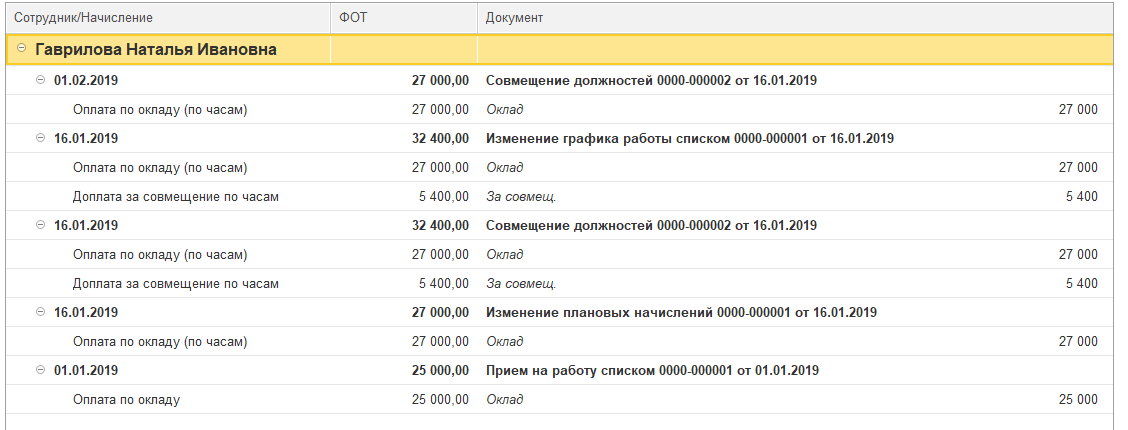Collapse the 01.01.2019 date group
Viewport: 1128px width, 430px height.
(41, 370)
